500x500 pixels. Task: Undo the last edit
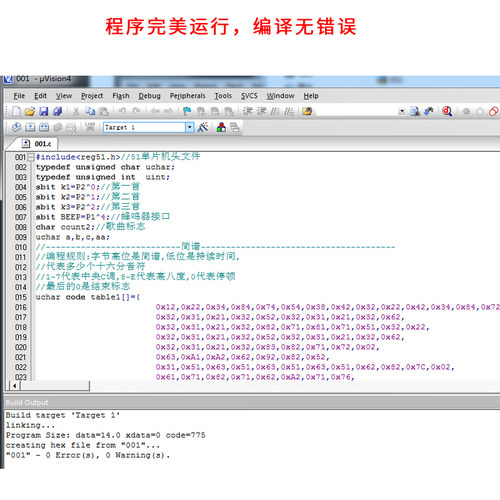[122, 111]
